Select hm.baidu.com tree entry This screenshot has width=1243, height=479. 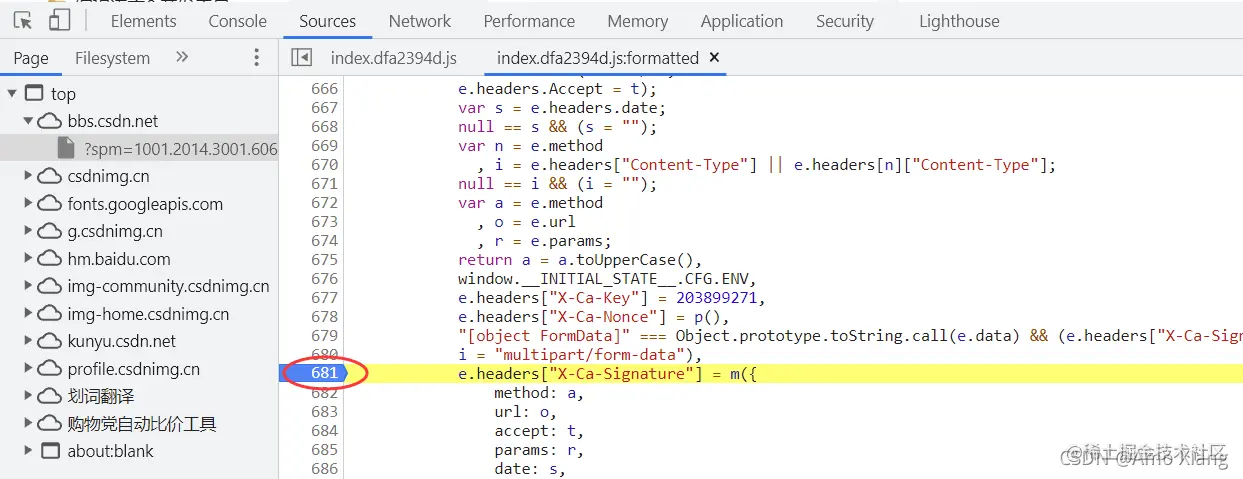click(119, 259)
